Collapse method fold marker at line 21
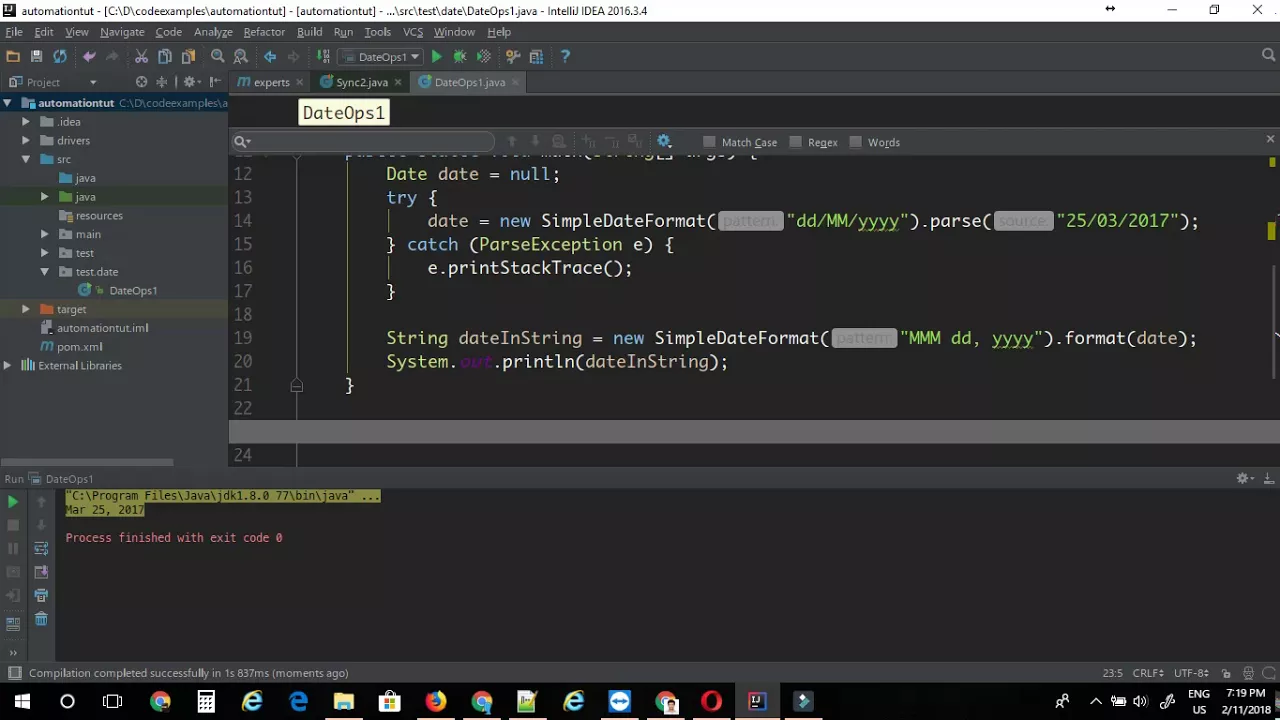This screenshot has width=1280, height=720. coord(297,385)
